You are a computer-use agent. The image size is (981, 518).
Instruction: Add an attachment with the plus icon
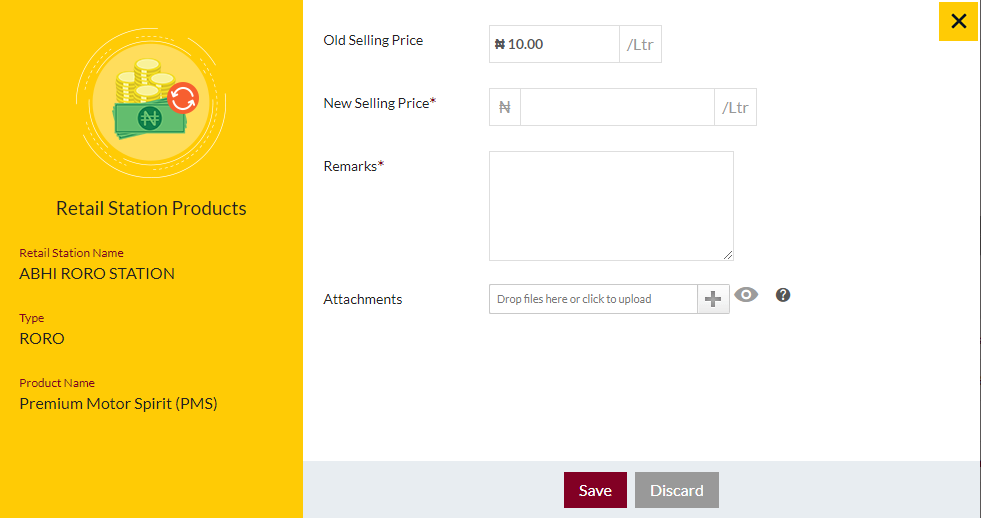[x=713, y=299]
